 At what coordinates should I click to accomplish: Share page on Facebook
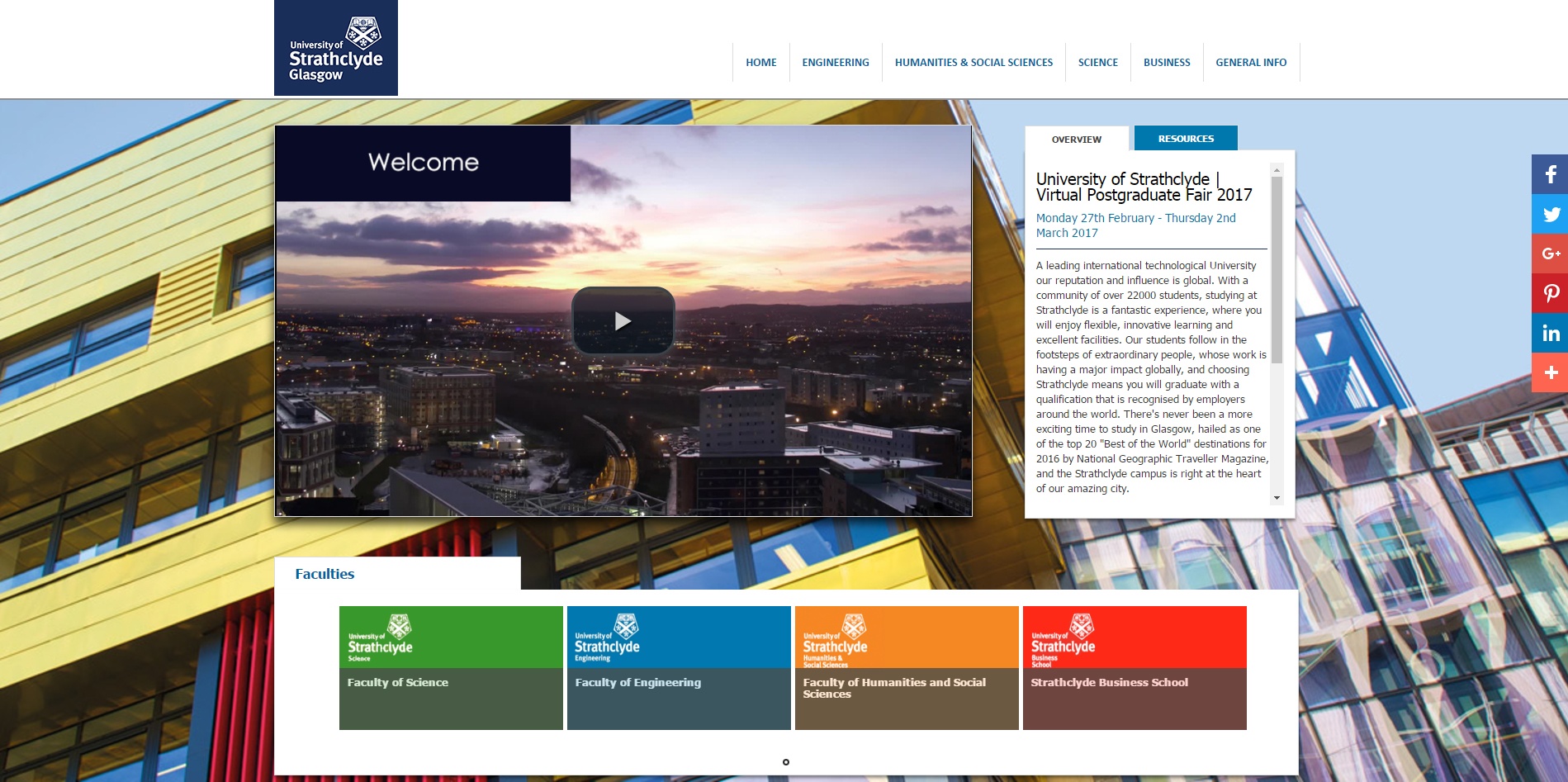tap(1550, 174)
